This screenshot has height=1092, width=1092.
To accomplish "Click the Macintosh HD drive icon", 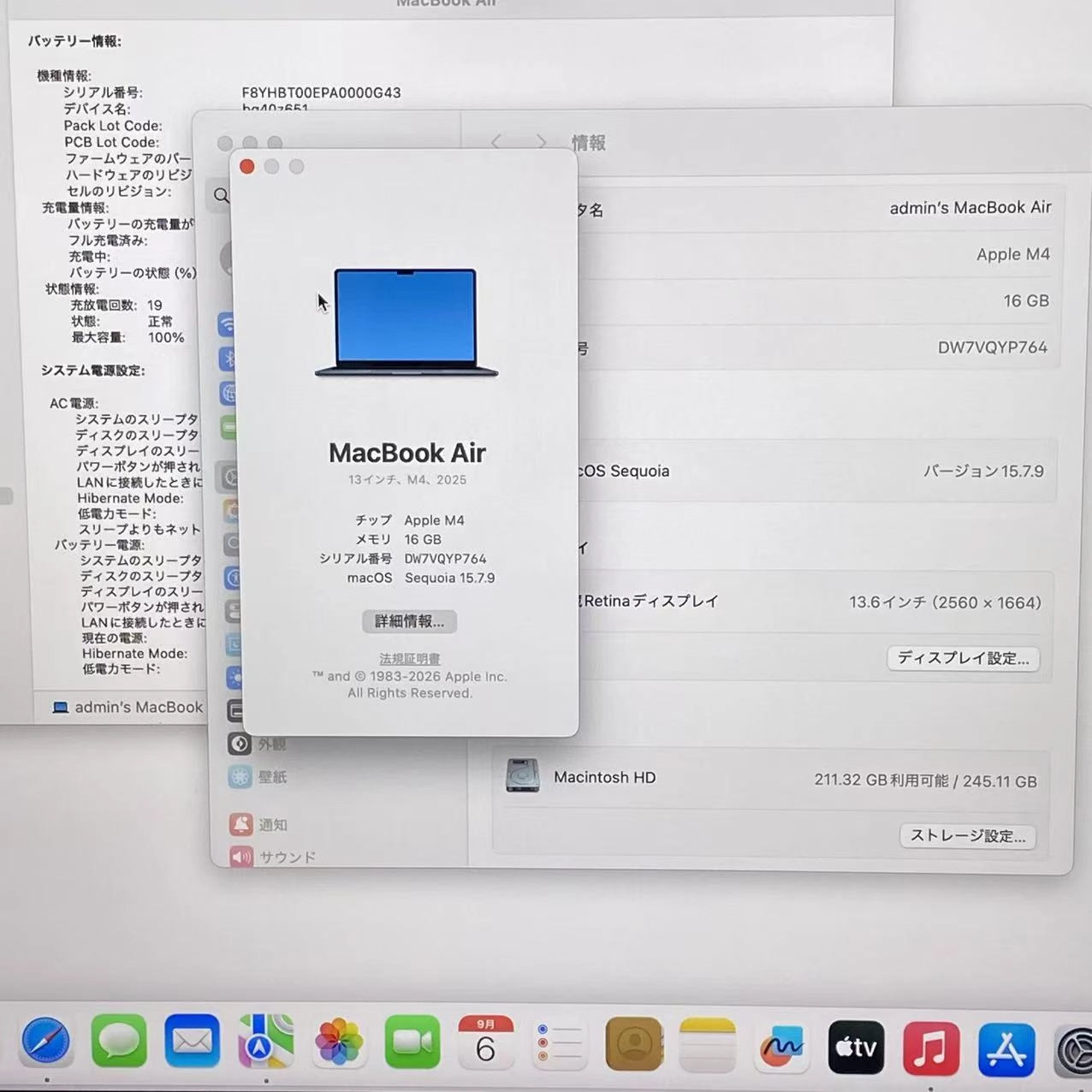I will [x=522, y=775].
